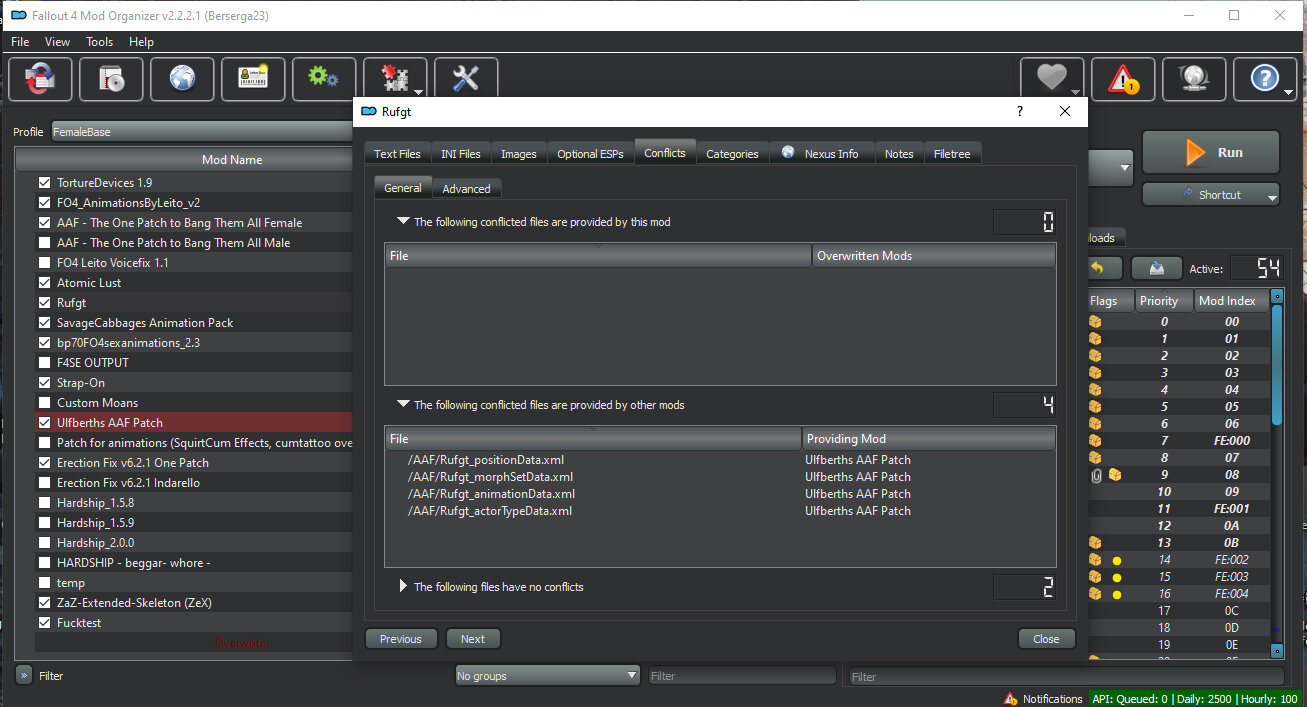
Task: Enable the Custom Moans checkbox
Action: [x=44, y=403]
